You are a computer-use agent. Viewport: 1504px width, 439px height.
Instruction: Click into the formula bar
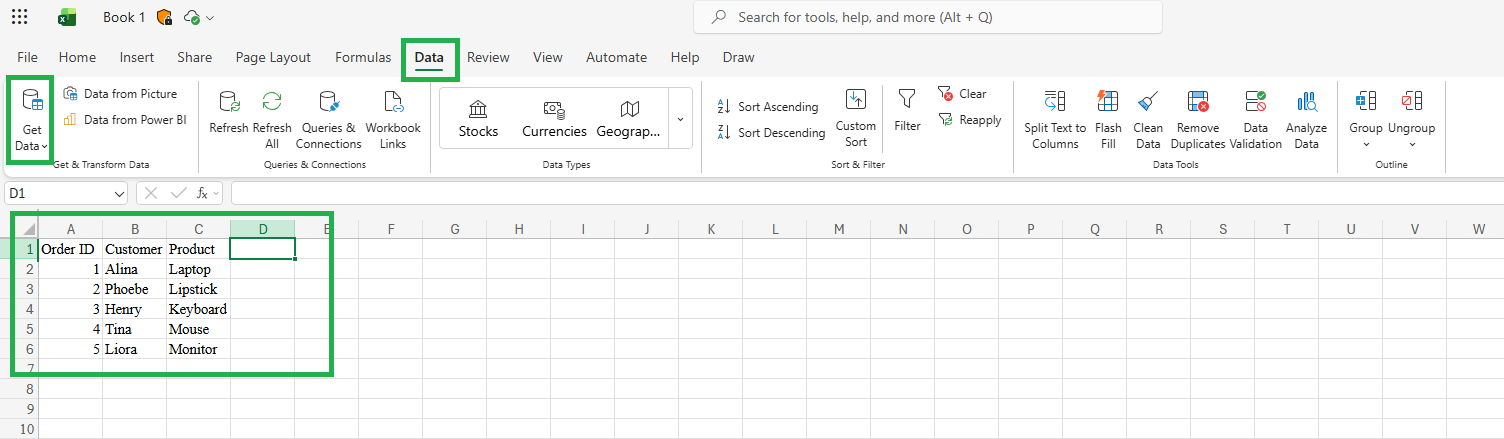coord(867,193)
